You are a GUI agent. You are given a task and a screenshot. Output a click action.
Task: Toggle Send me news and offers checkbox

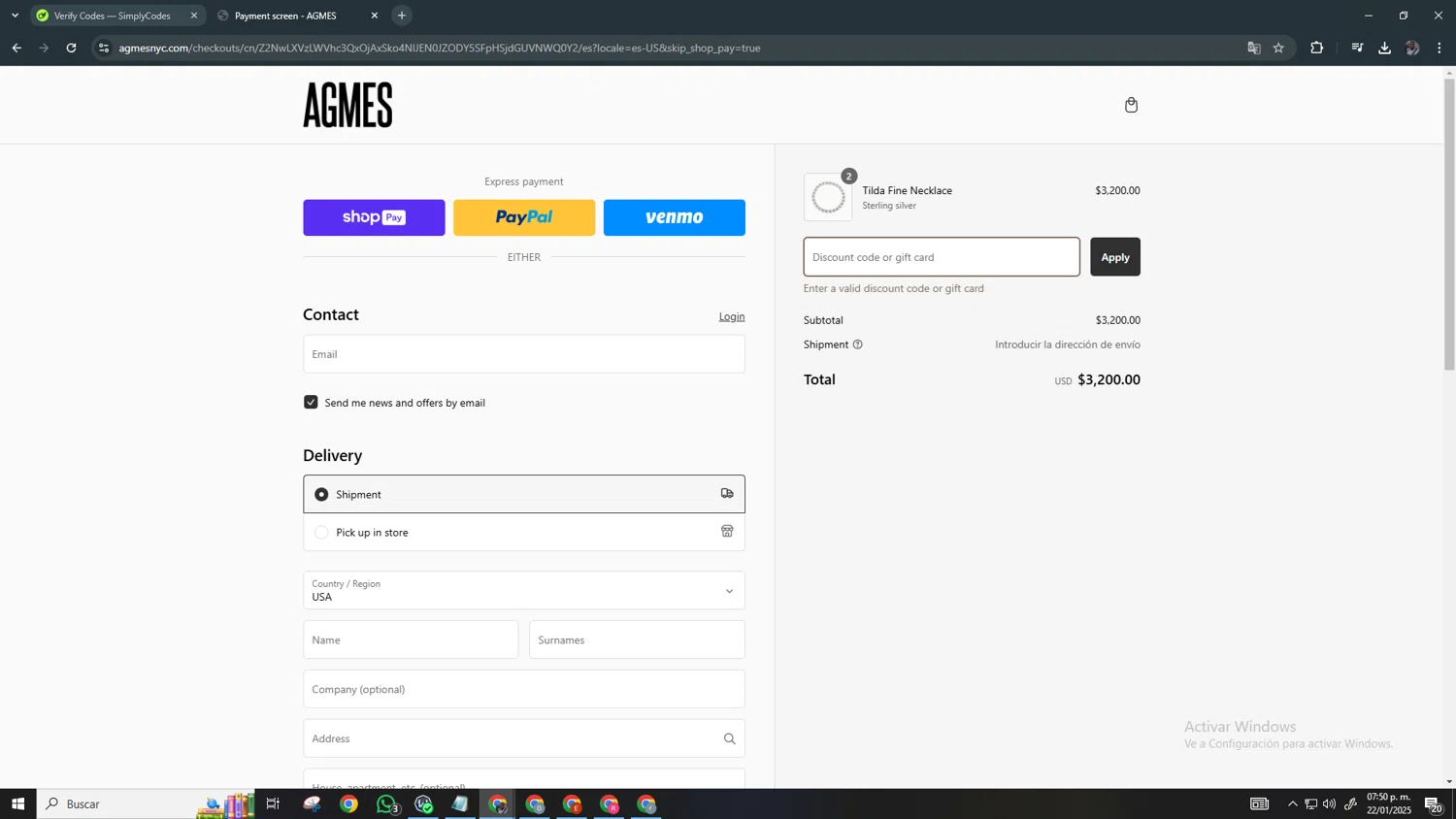(311, 402)
